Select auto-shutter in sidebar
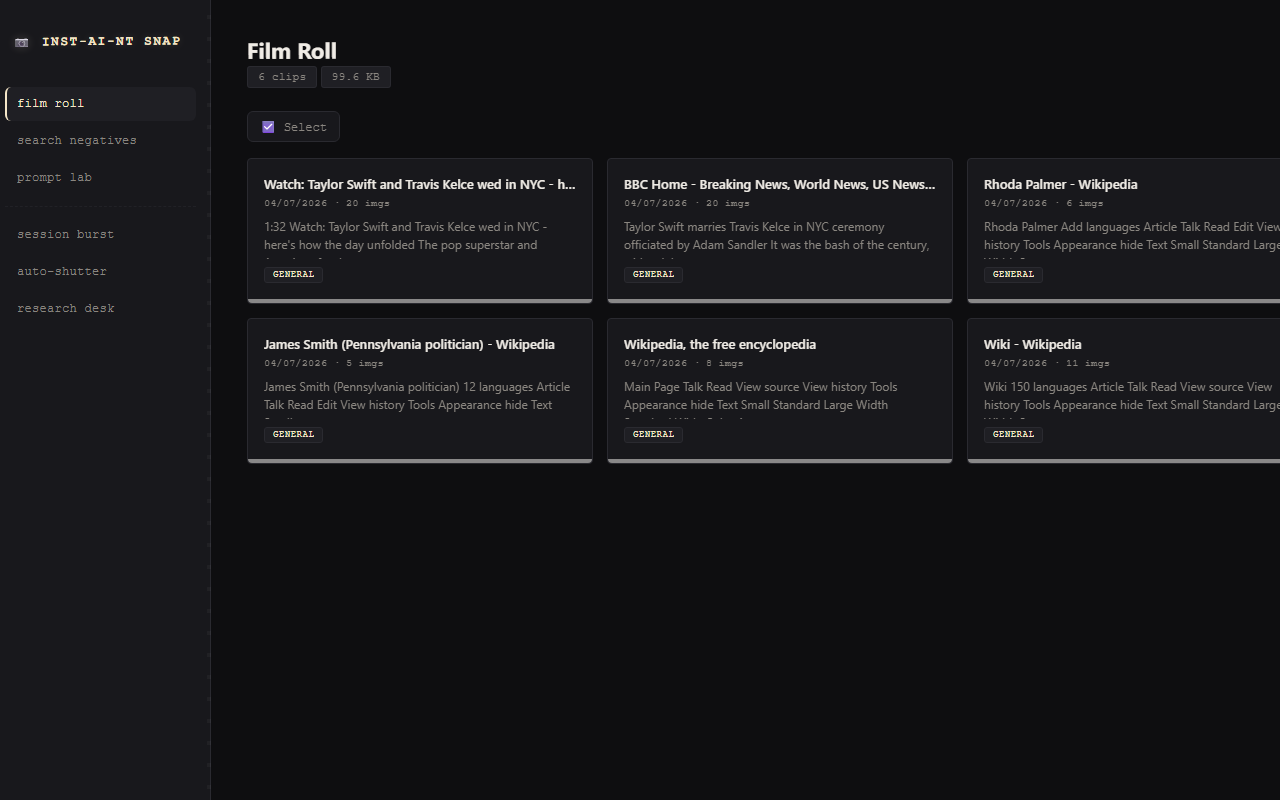1280x800 pixels. tap(100, 272)
